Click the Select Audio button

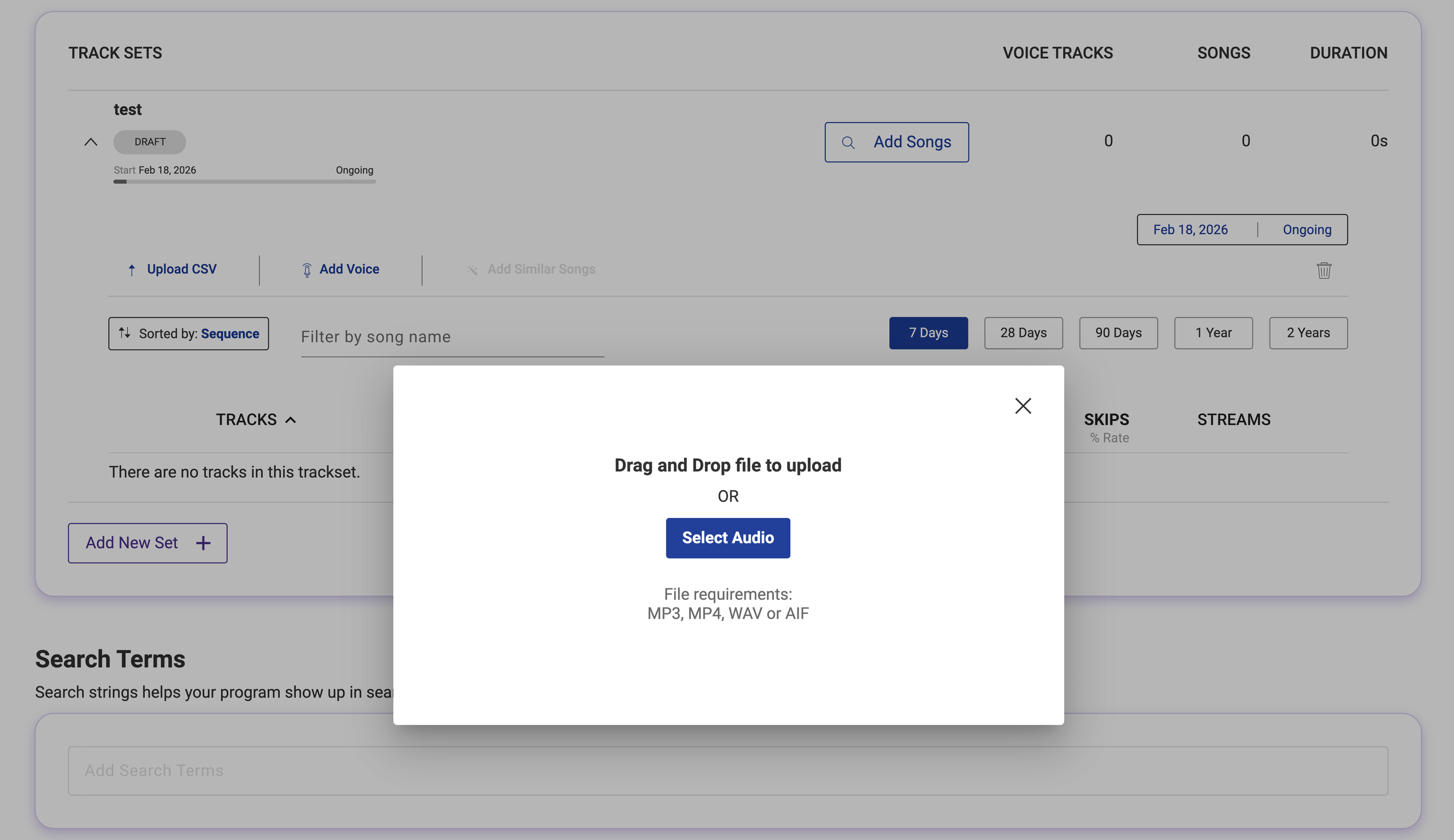pyautogui.click(x=728, y=538)
